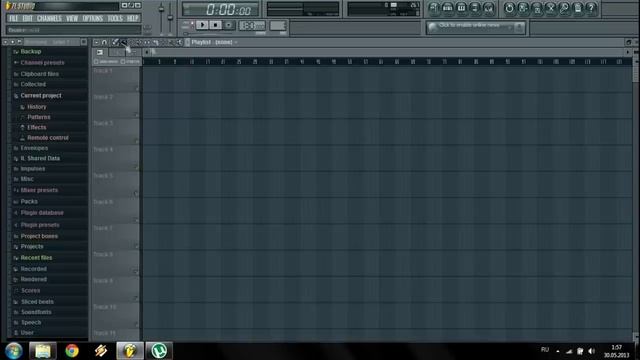
Task: Toggle the Track 3 mute switch
Action: [x=136, y=140]
